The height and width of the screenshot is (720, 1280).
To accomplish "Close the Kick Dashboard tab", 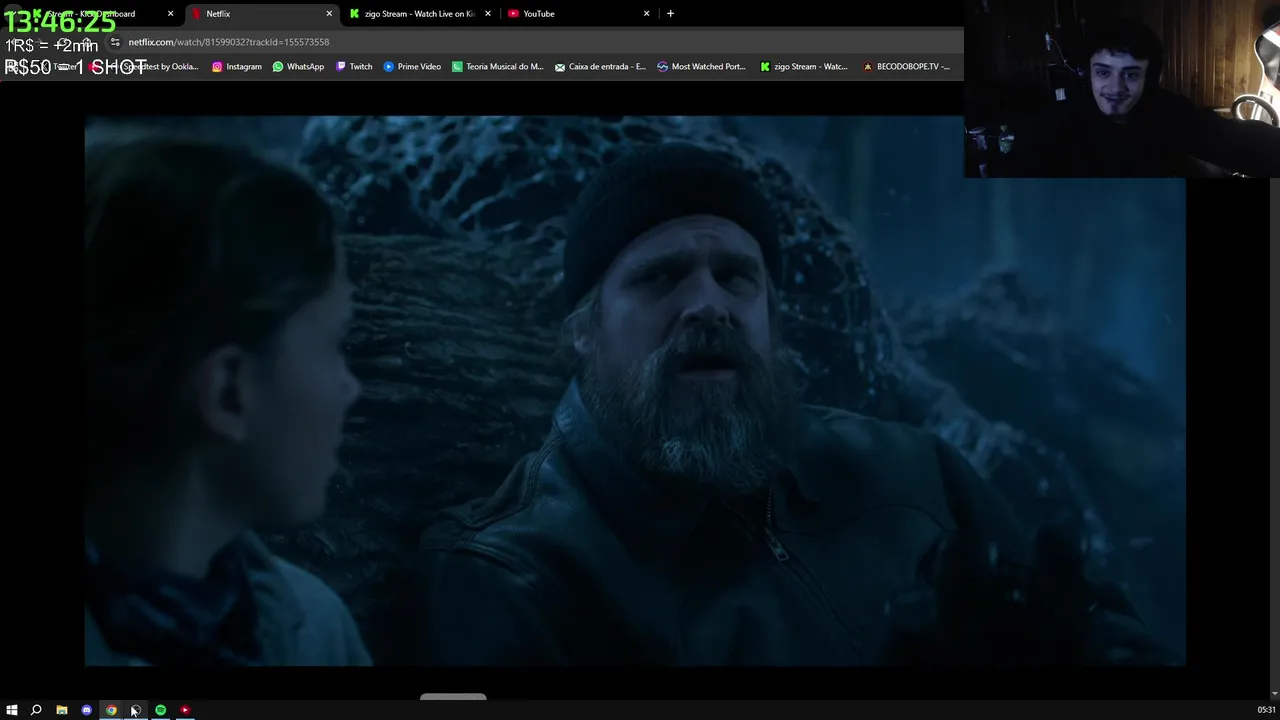I will click(170, 14).
